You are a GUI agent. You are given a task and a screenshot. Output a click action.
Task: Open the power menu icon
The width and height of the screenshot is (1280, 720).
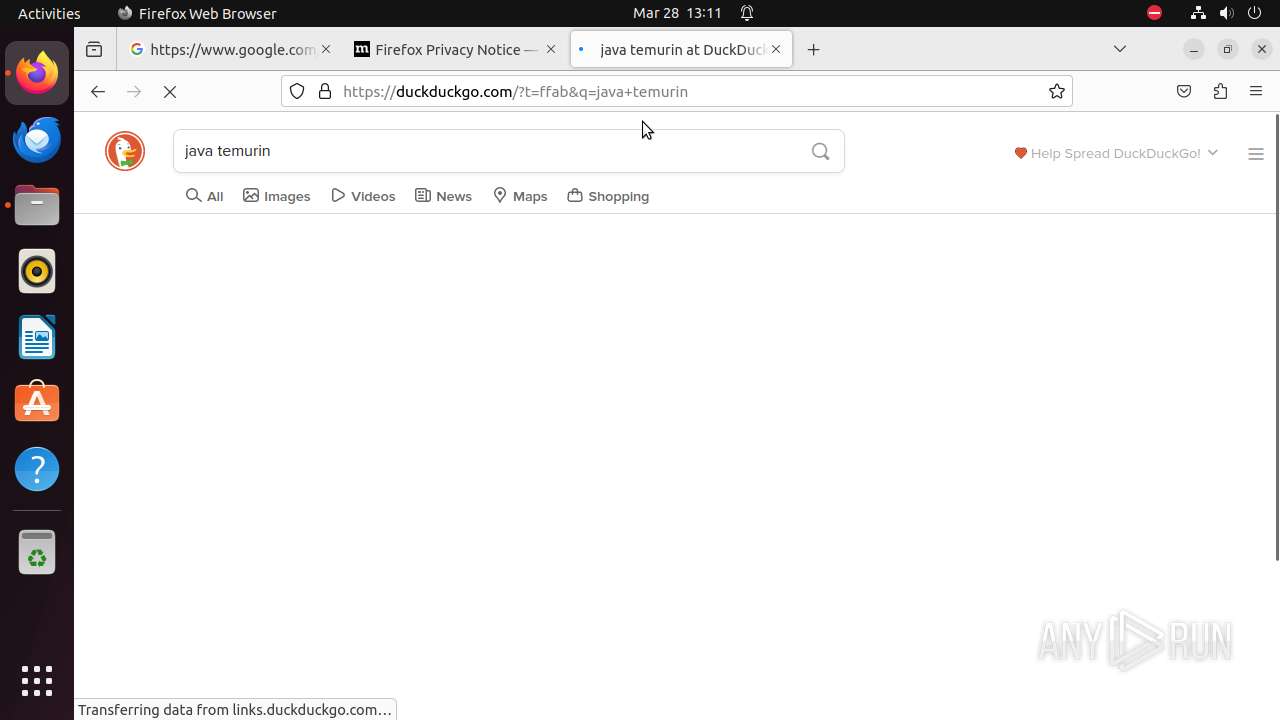coord(1256,13)
